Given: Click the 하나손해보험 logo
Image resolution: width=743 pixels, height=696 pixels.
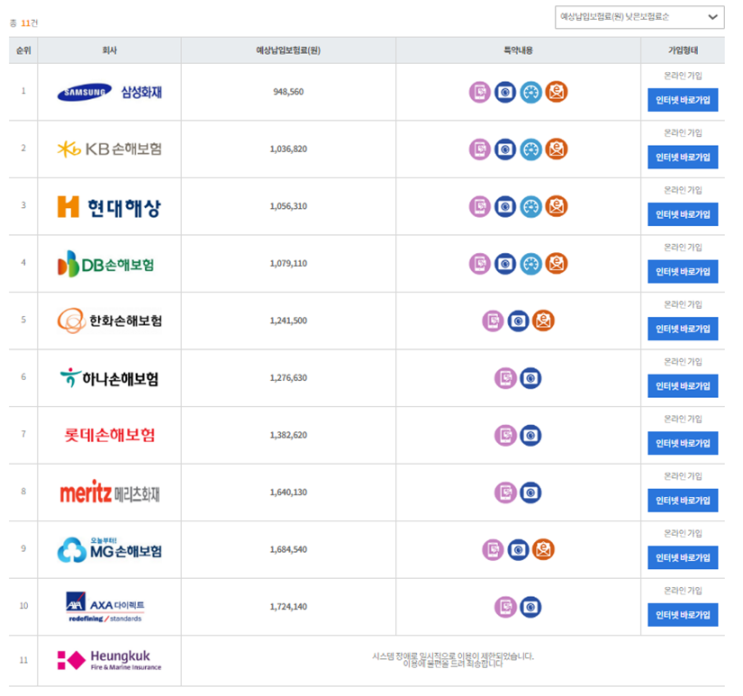Looking at the screenshot, I should (109, 378).
